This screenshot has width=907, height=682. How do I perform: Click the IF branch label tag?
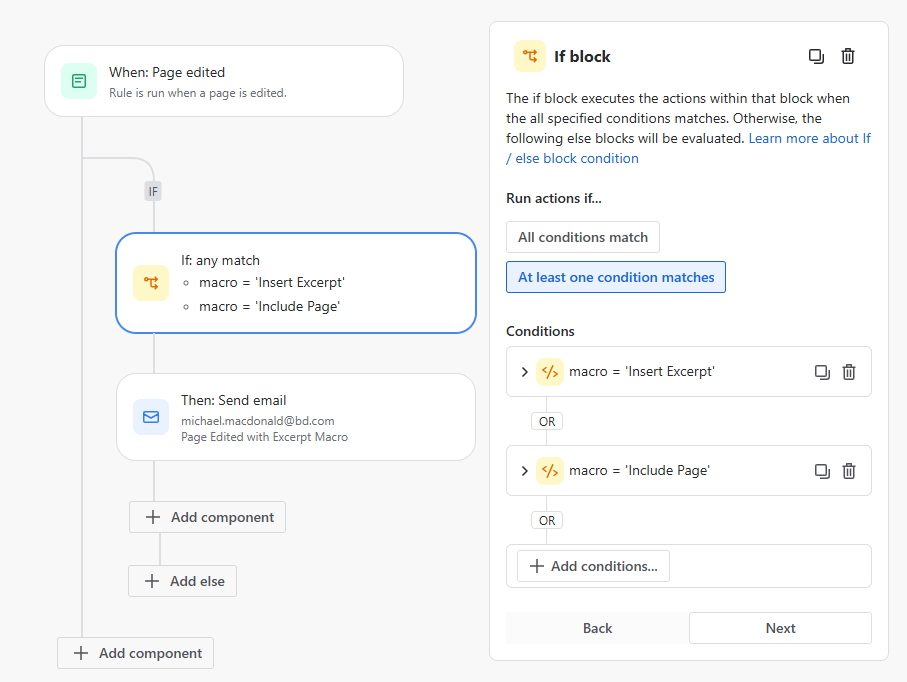click(153, 191)
